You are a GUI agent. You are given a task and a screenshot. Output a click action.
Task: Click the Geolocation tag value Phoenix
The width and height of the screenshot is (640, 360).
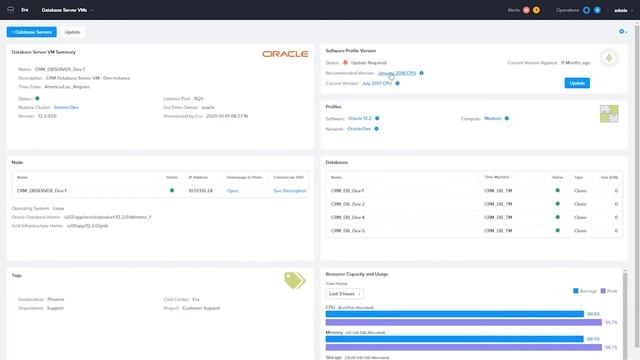56,299
